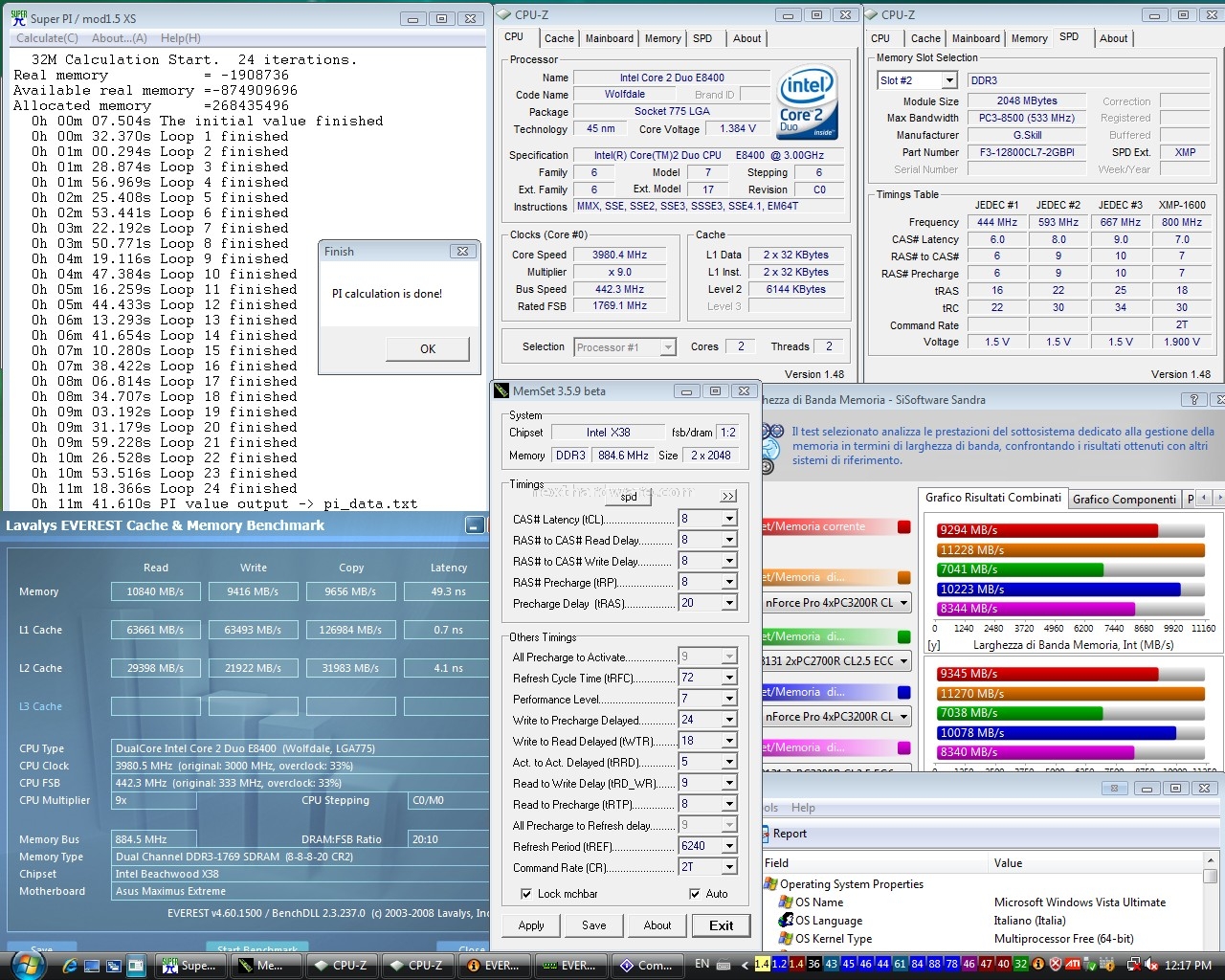Open Performance Level dropdown

(x=729, y=699)
